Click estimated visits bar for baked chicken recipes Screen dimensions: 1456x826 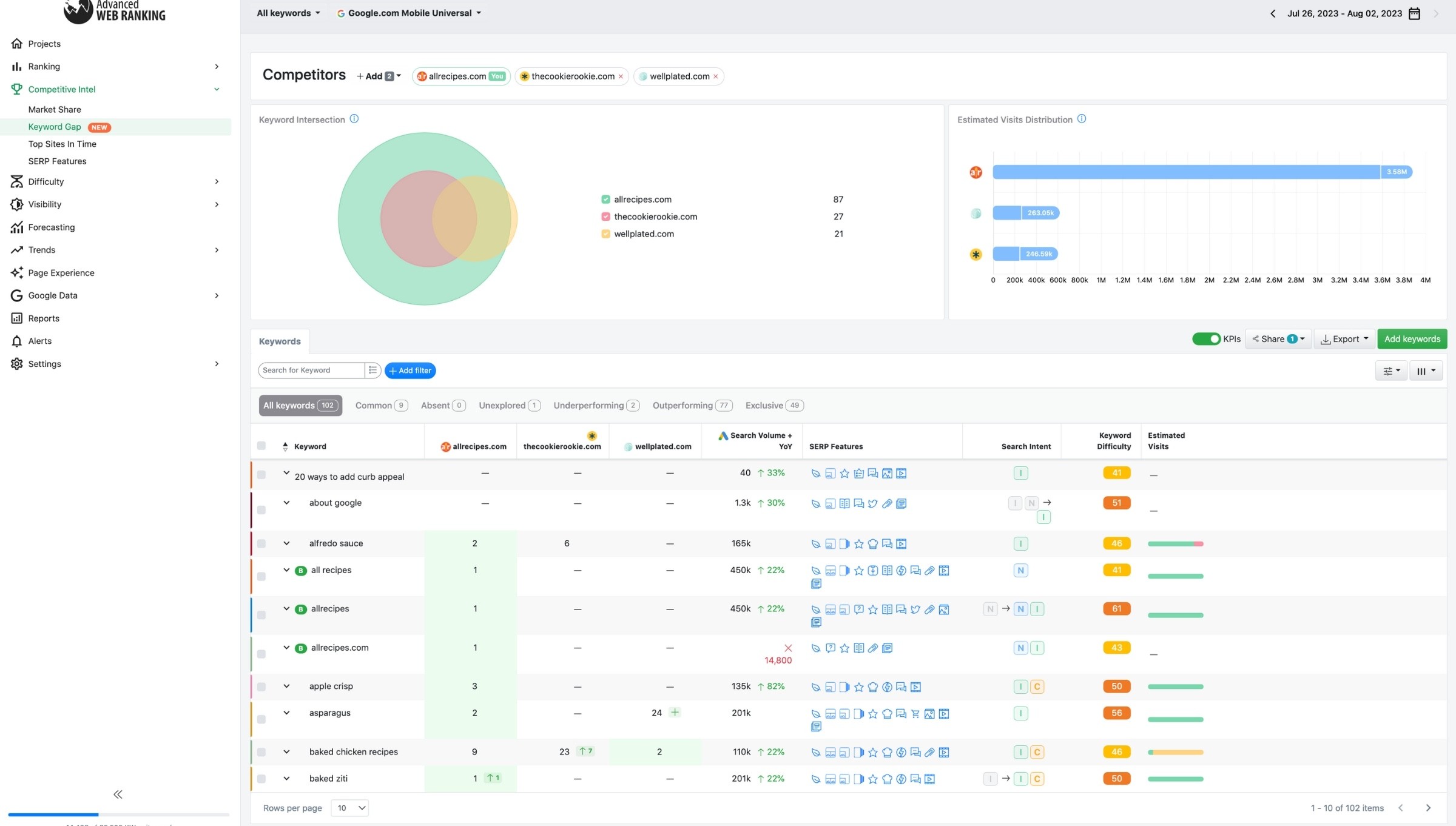(1175, 753)
